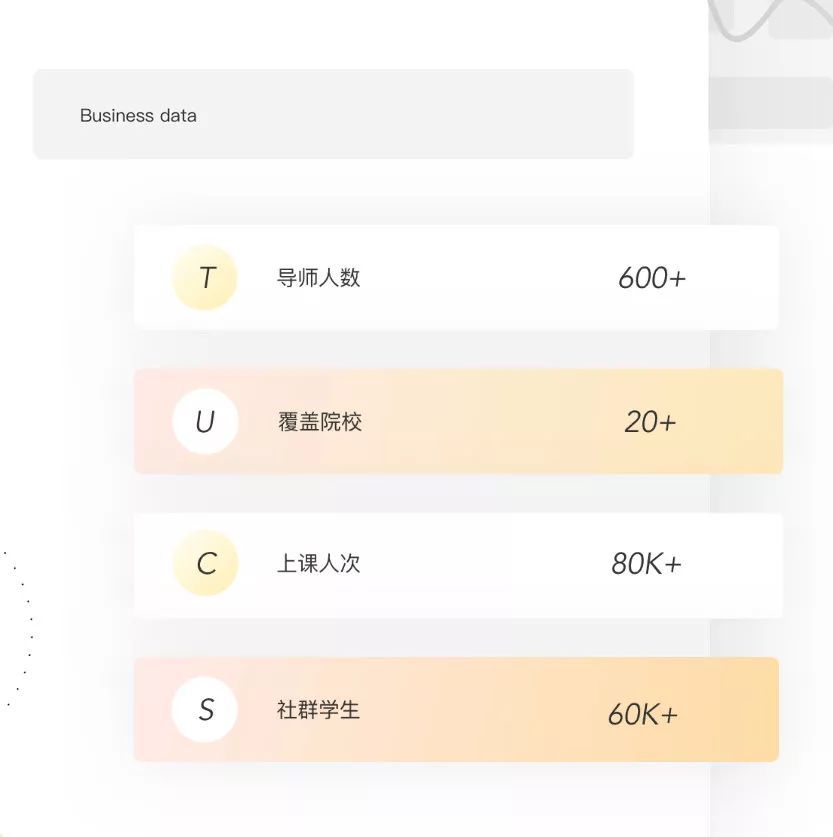The width and height of the screenshot is (833, 837).
Task: Toggle the 导师人数 statistics card
Action: 456,278
